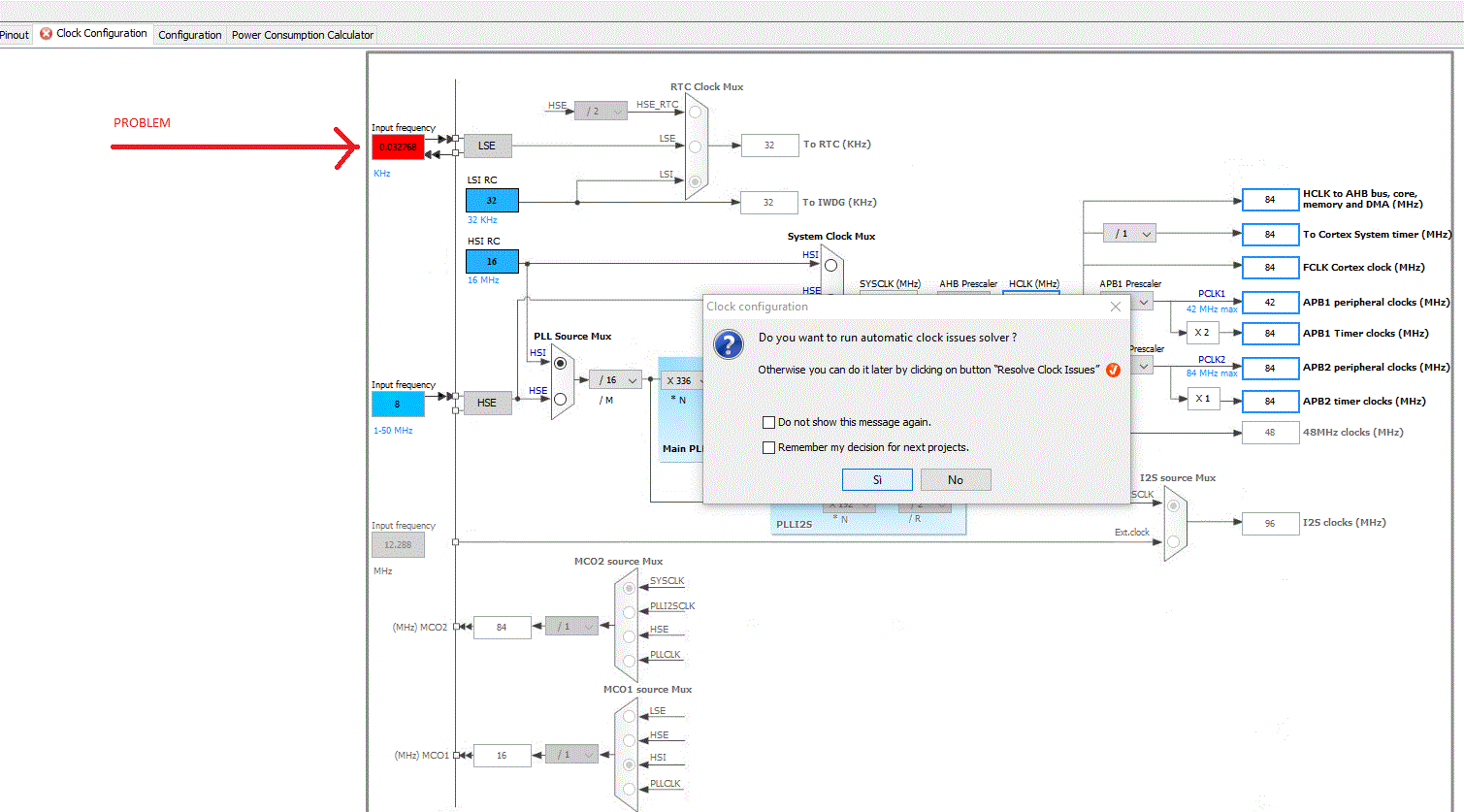Switch to the Configuration tab
This screenshot has width=1464, height=812.
pos(190,35)
